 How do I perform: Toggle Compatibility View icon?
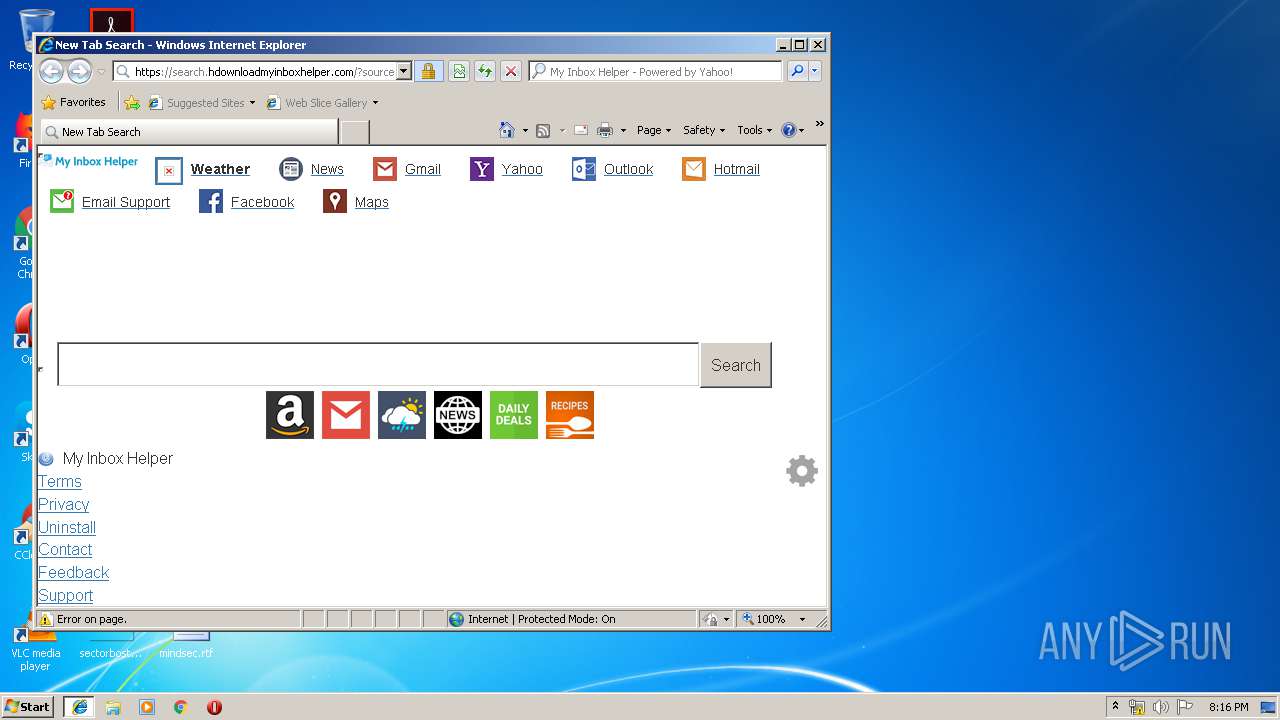coord(459,71)
